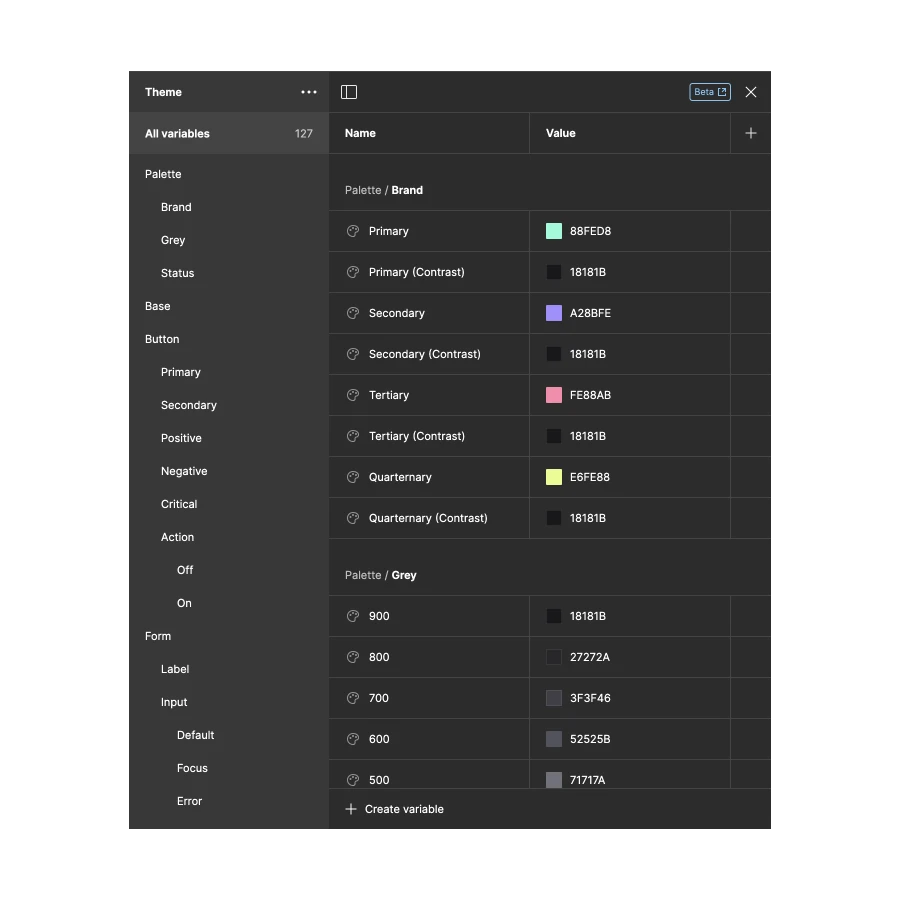Click the color icon beside Grey 700

(353, 698)
